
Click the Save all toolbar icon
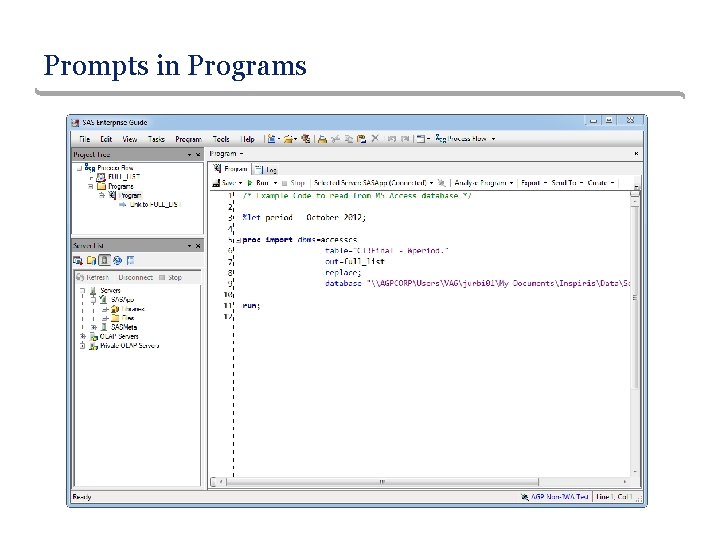pyautogui.click(x=306, y=139)
